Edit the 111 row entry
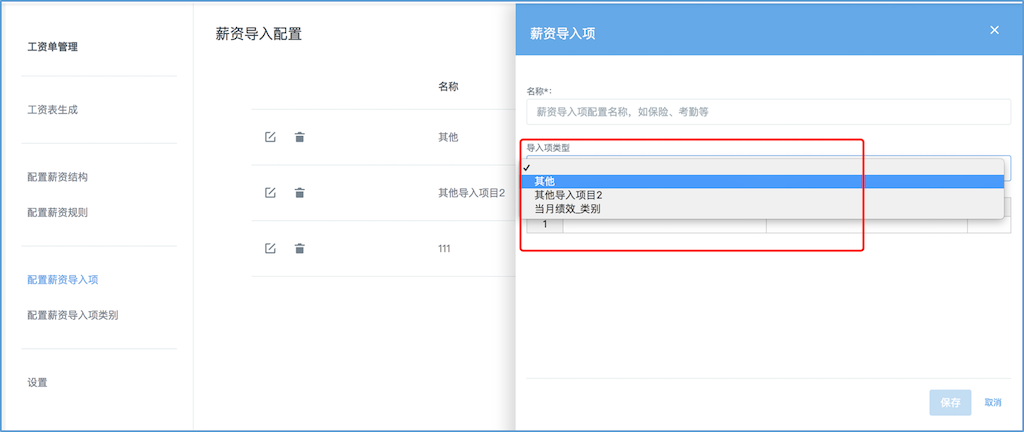 pos(270,248)
